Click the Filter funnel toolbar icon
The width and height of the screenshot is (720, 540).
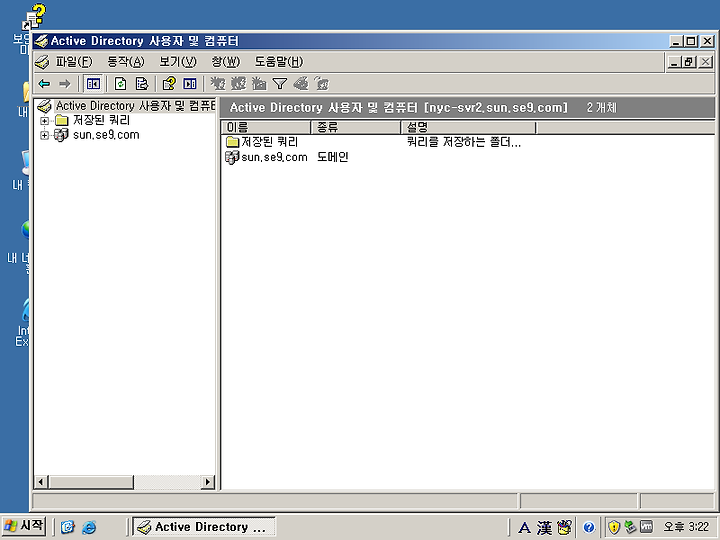point(280,84)
